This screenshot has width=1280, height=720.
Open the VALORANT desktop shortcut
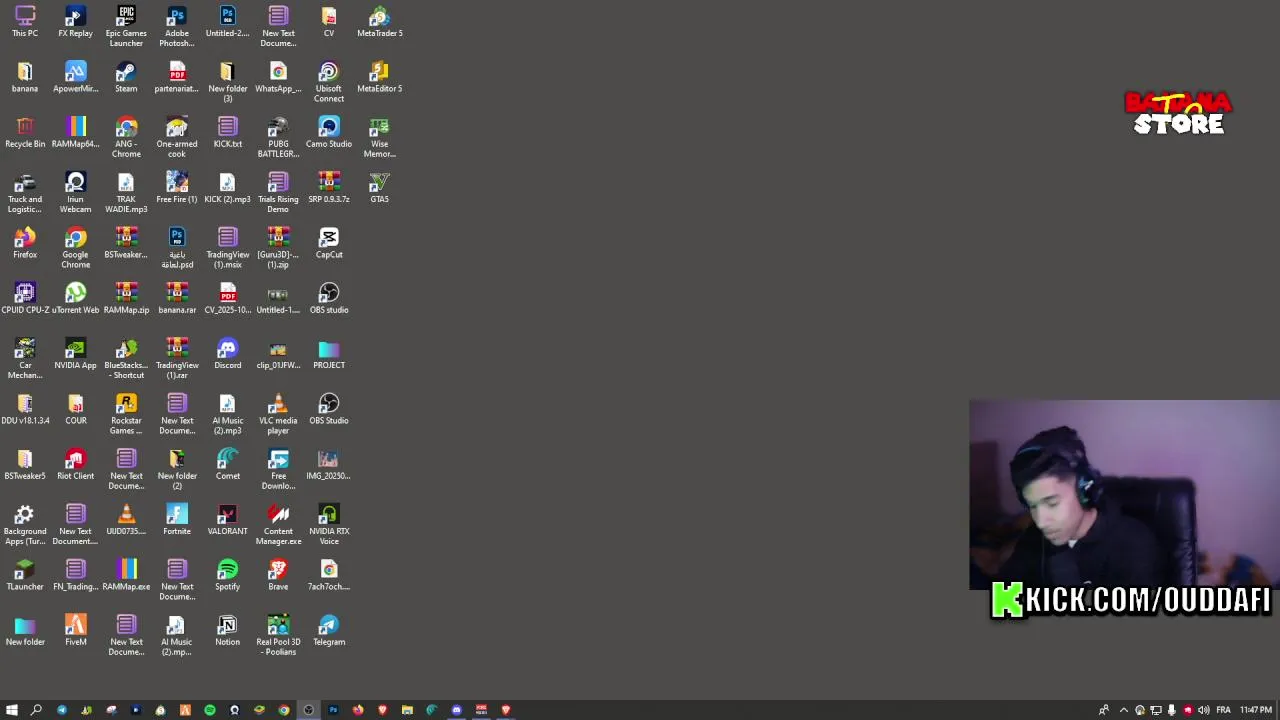[x=227, y=520]
